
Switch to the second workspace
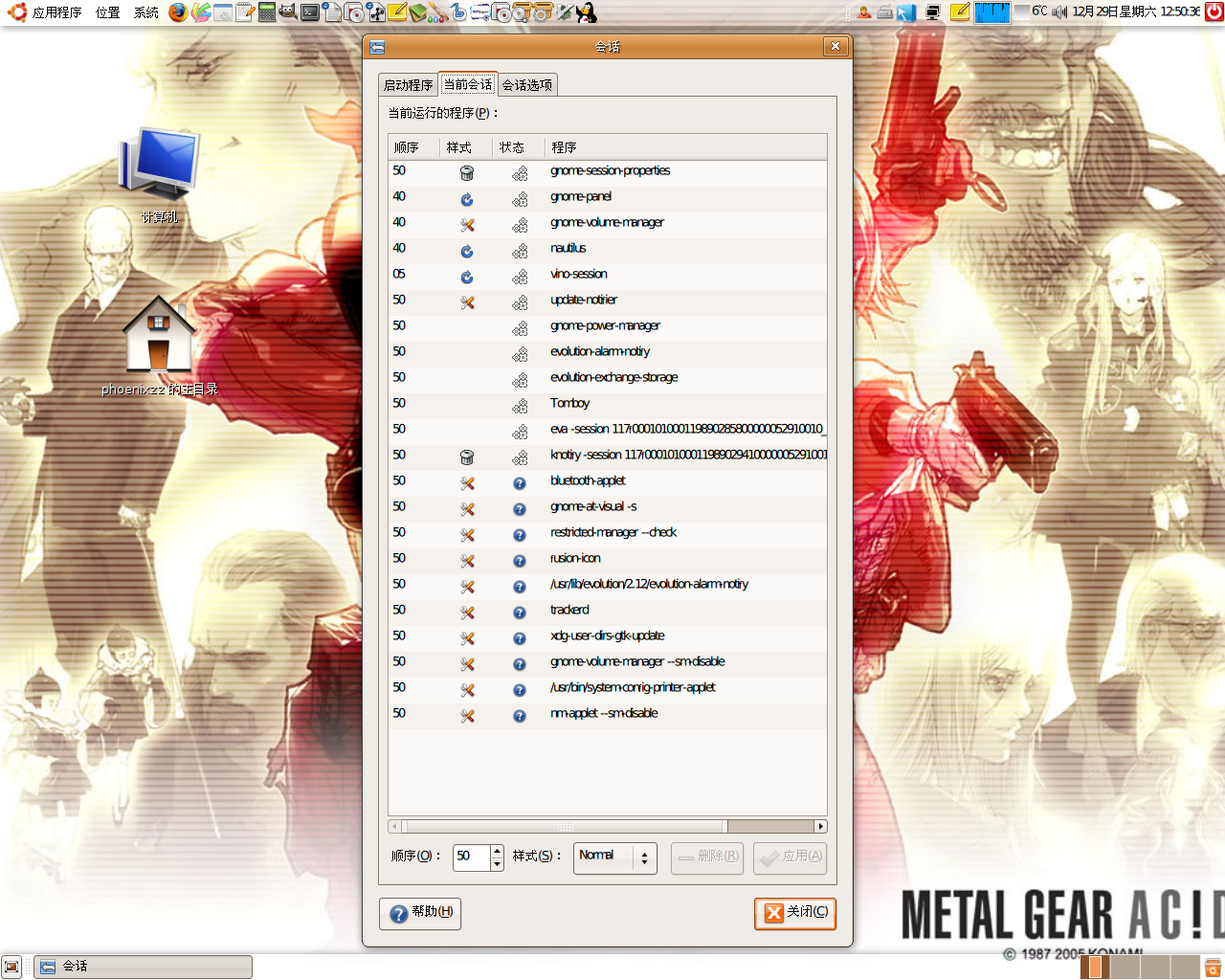click(x=1125, y=968)
